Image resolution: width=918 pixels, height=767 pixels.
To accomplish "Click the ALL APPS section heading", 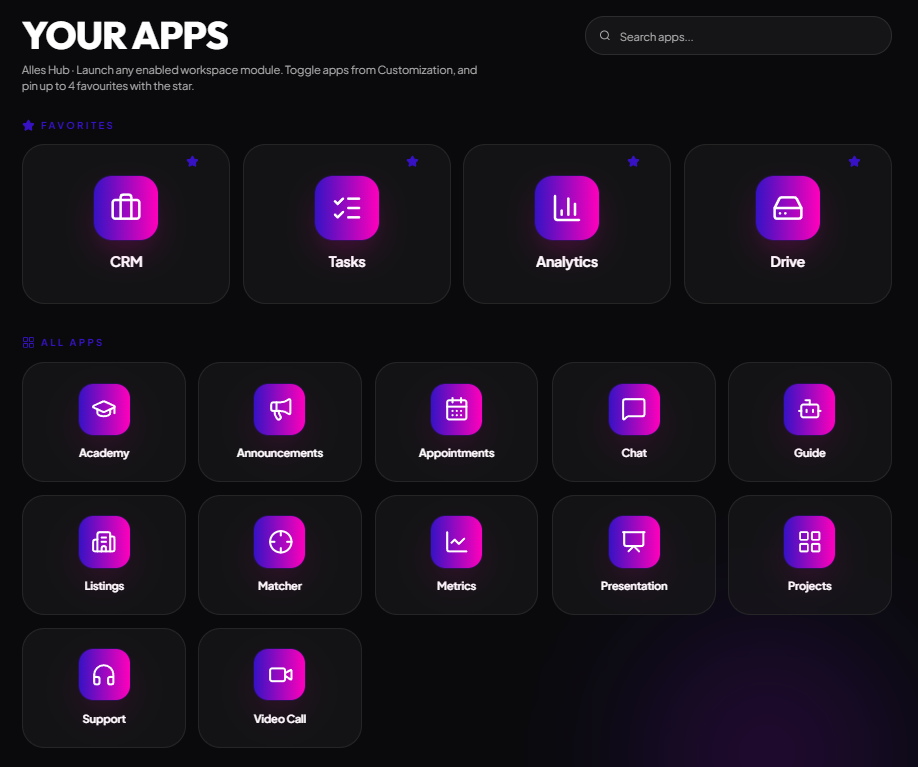I will pos(71,343).
